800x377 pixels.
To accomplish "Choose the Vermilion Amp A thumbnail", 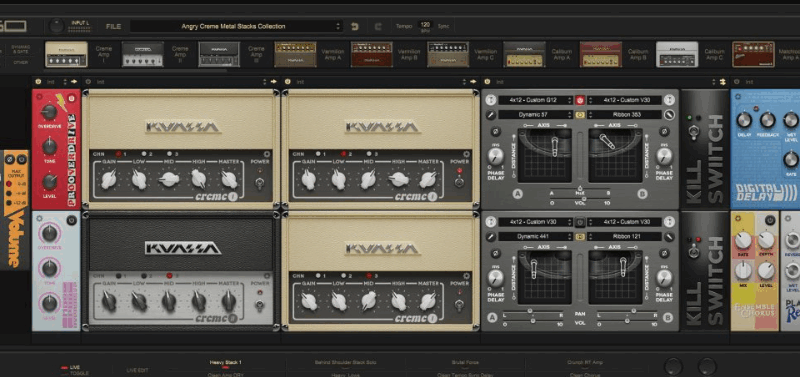I will point(295,54).
